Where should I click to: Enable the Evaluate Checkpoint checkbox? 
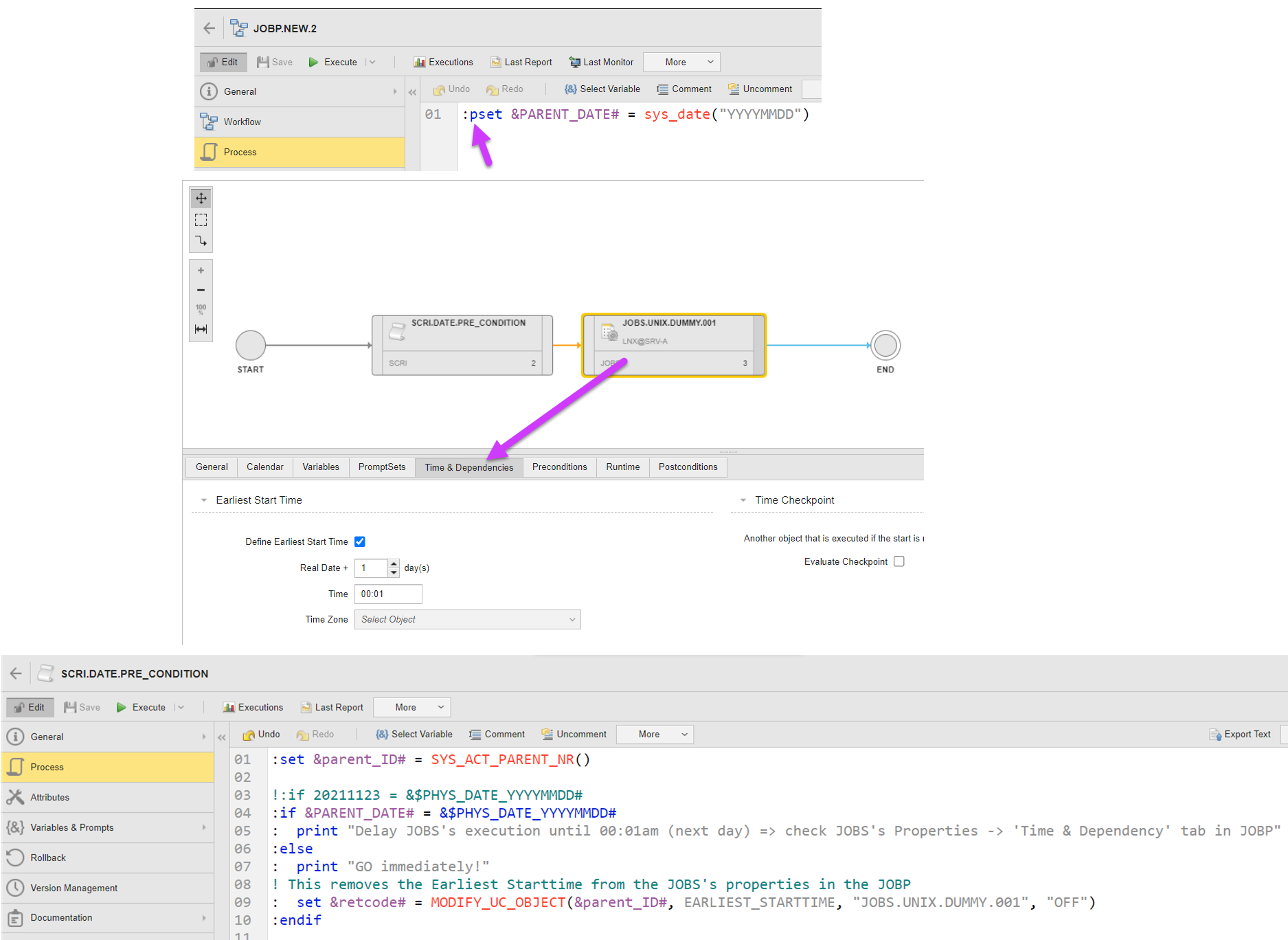(899, 561)
